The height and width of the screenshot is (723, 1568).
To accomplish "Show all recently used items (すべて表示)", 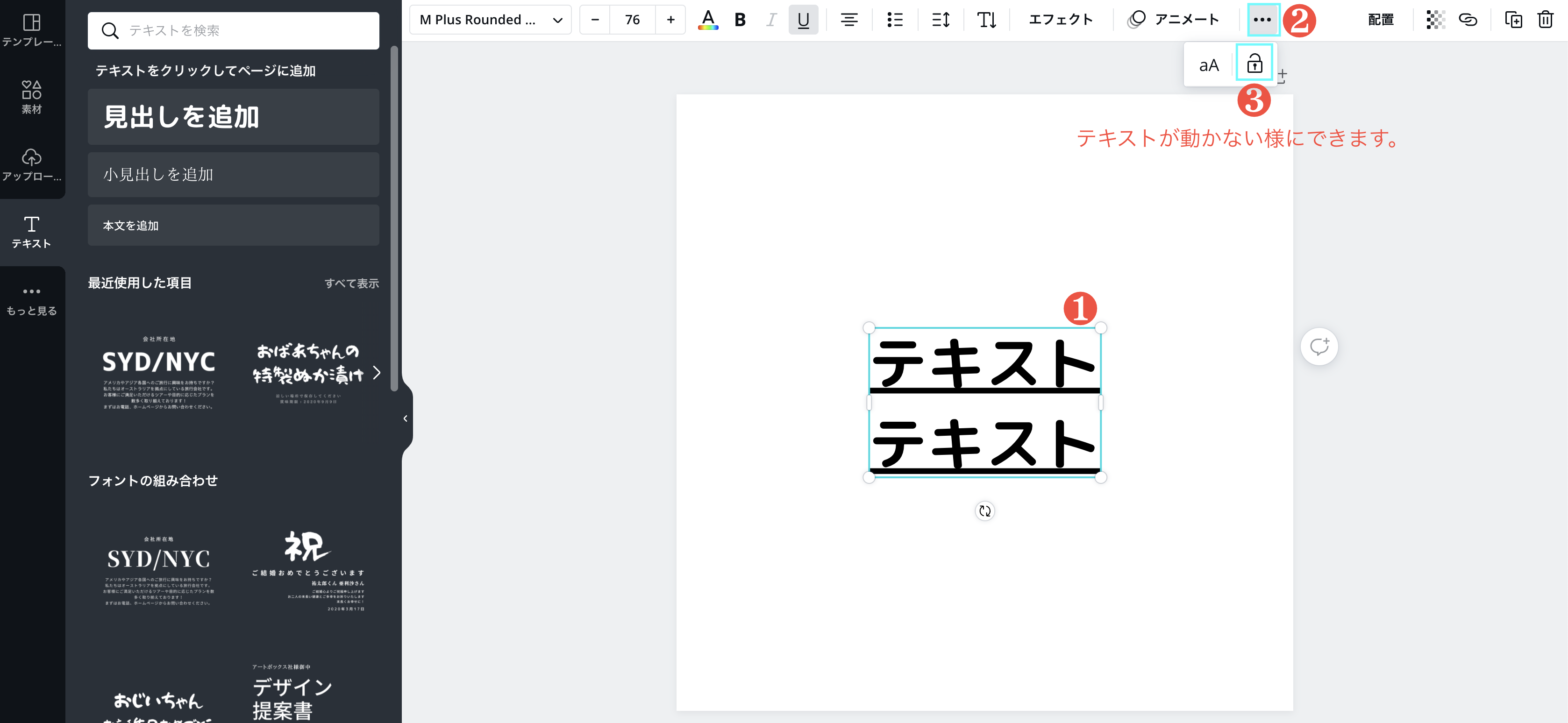I will pyautogui.click(x=351, y=284).
